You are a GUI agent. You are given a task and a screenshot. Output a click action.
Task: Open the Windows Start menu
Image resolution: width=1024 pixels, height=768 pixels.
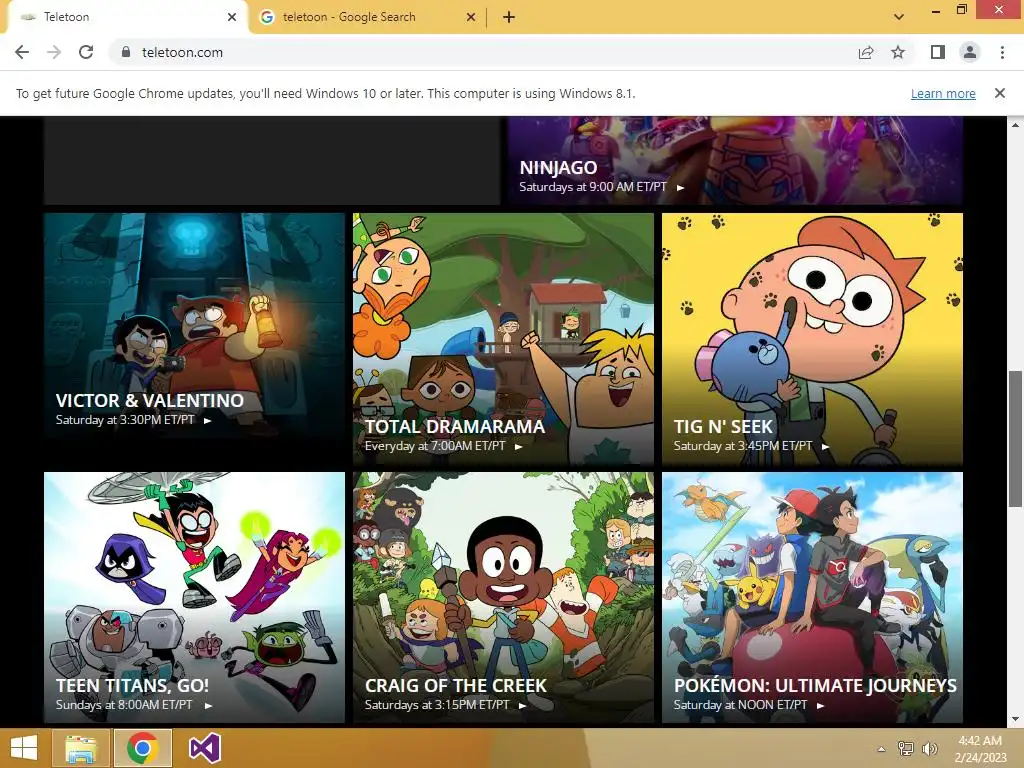(x=24, y=748)
